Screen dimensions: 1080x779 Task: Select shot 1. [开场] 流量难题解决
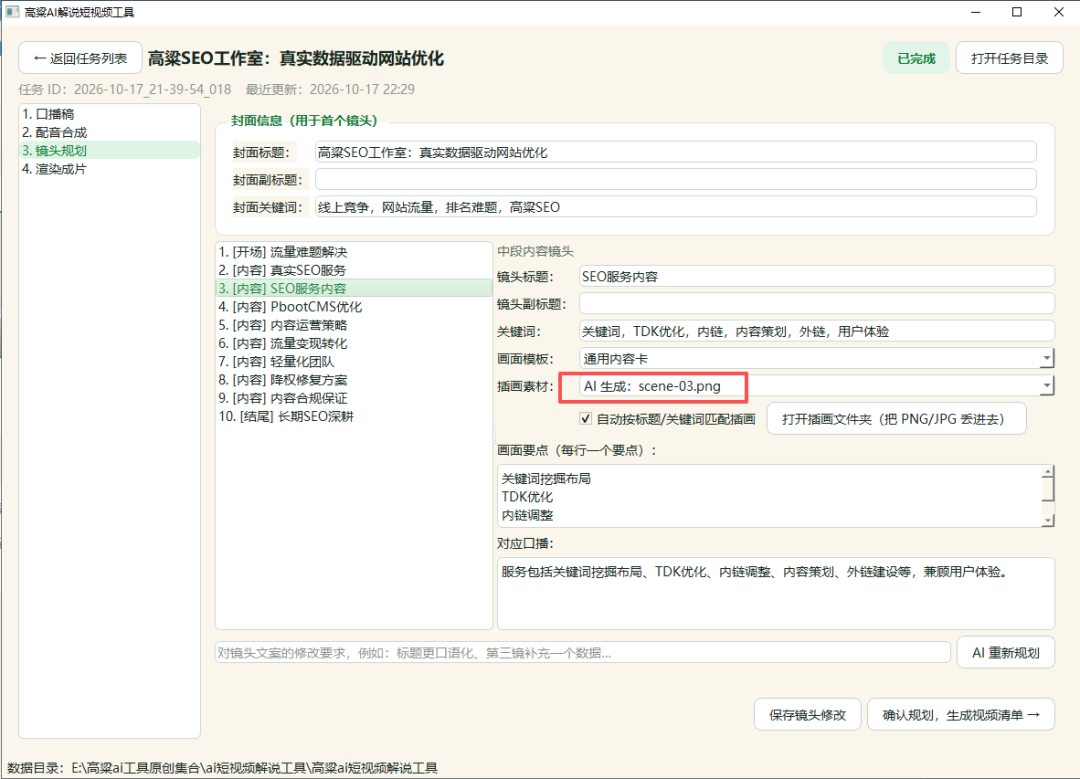point(354,251)
